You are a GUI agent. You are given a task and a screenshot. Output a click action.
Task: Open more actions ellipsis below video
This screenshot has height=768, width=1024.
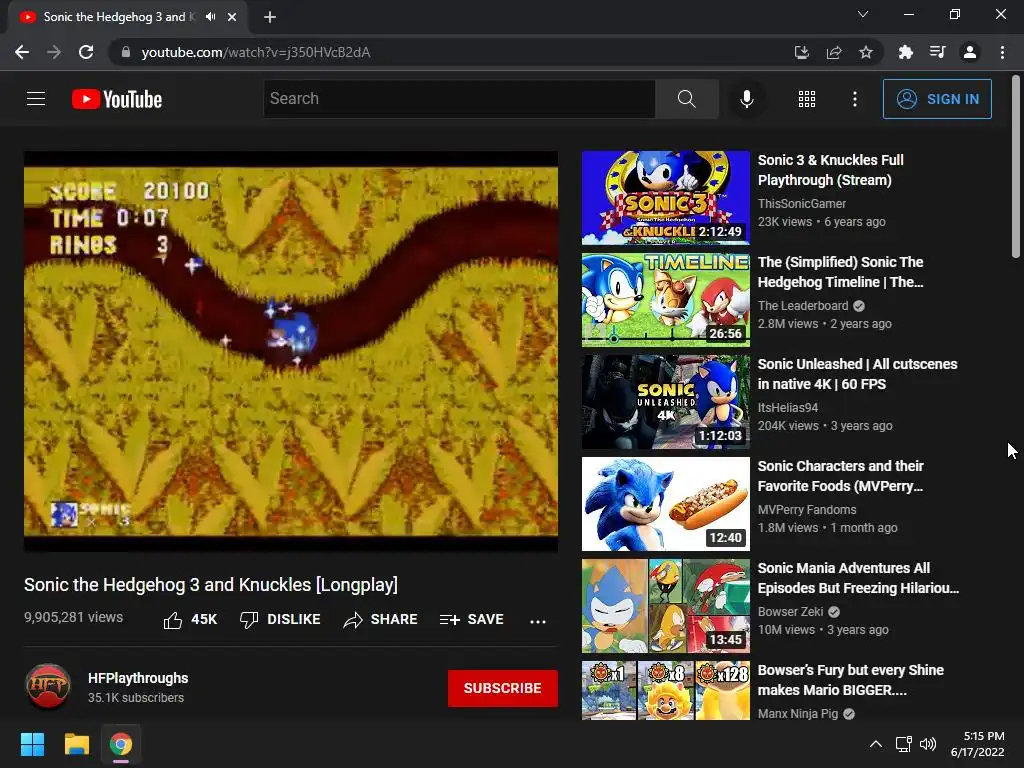[x=537, y=621]
